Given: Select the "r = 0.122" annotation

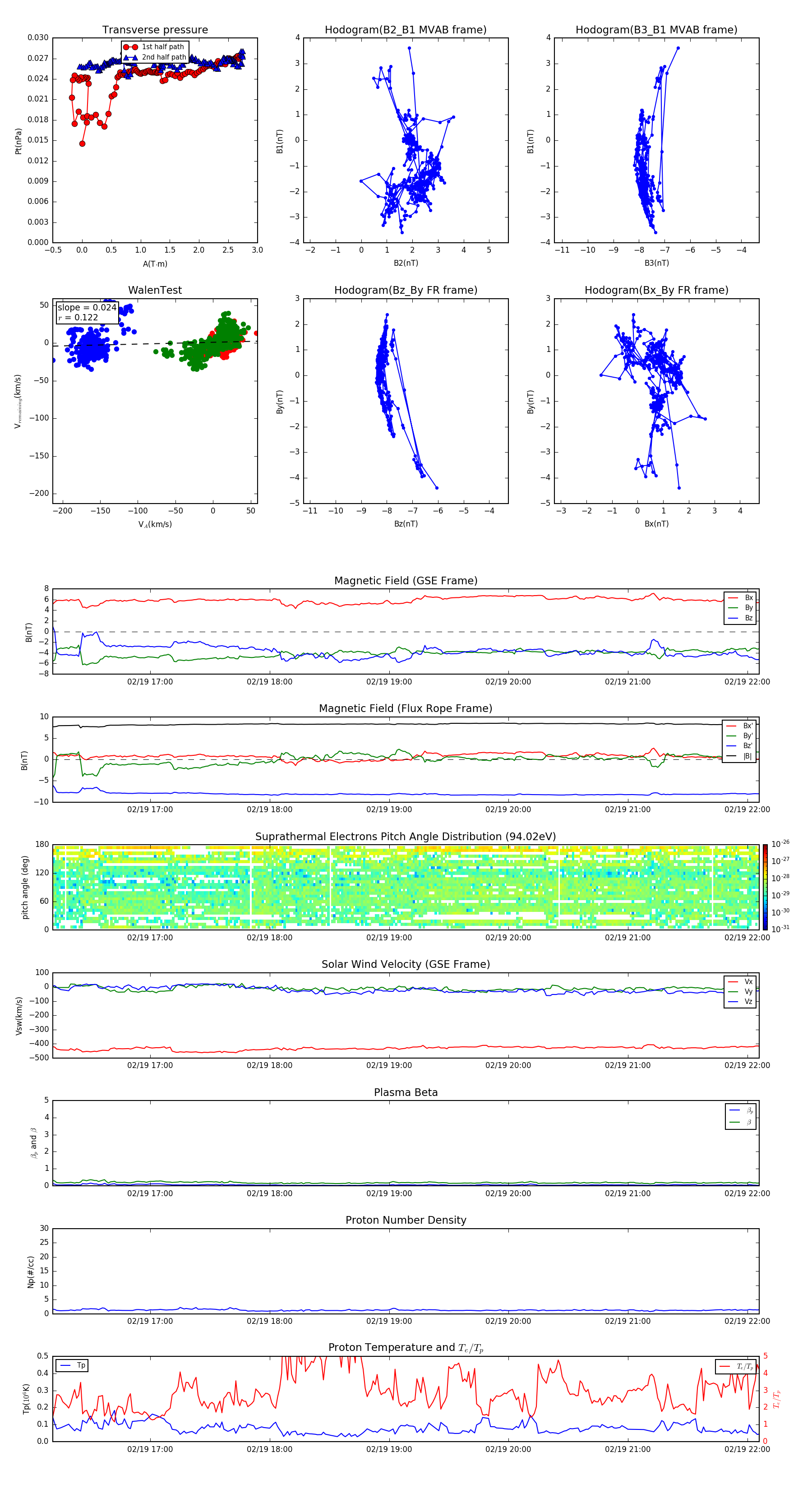Looking at the screenshot, I should [x=78, y=317].
